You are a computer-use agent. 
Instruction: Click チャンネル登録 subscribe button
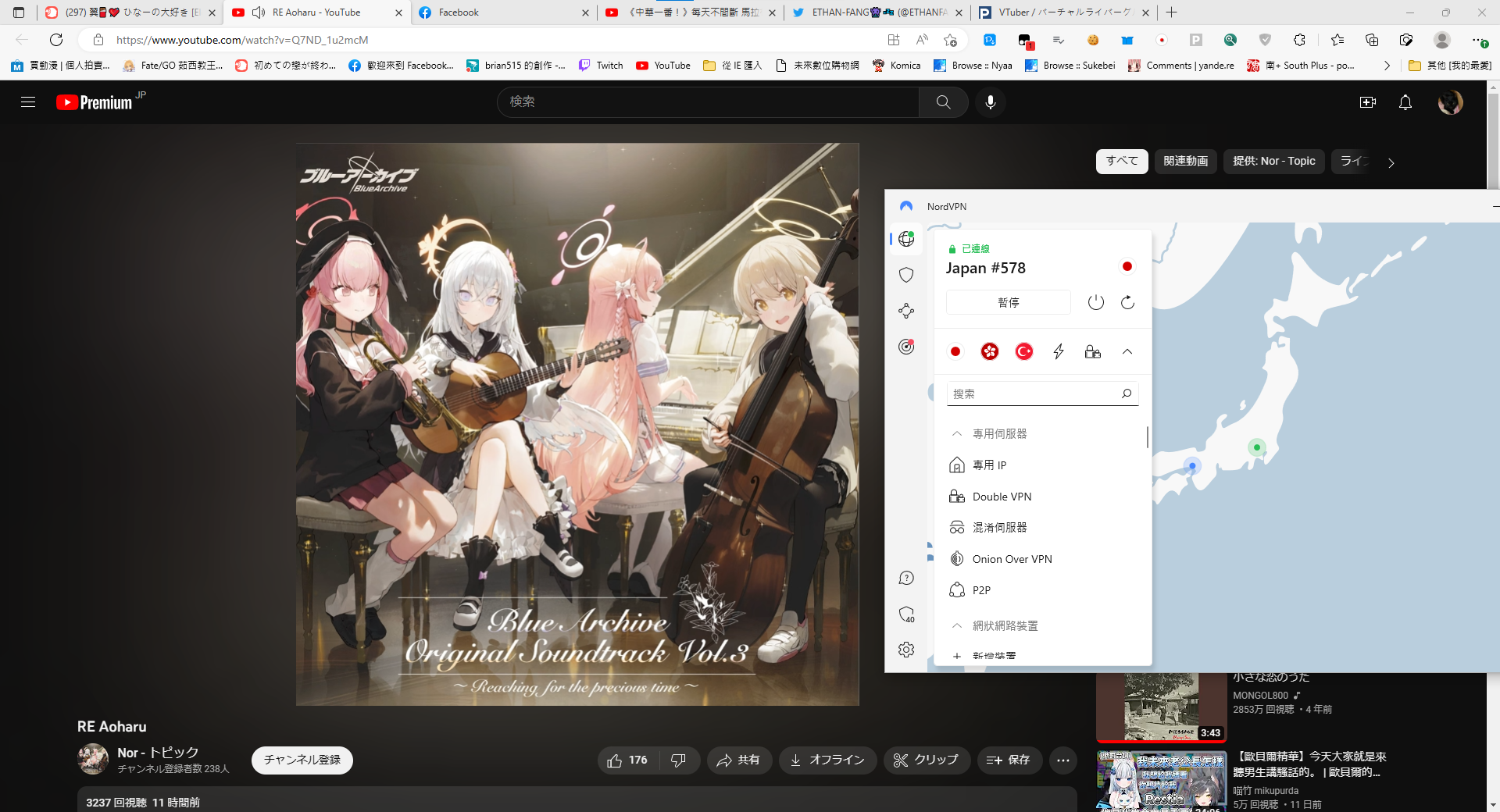coord(302,760)
